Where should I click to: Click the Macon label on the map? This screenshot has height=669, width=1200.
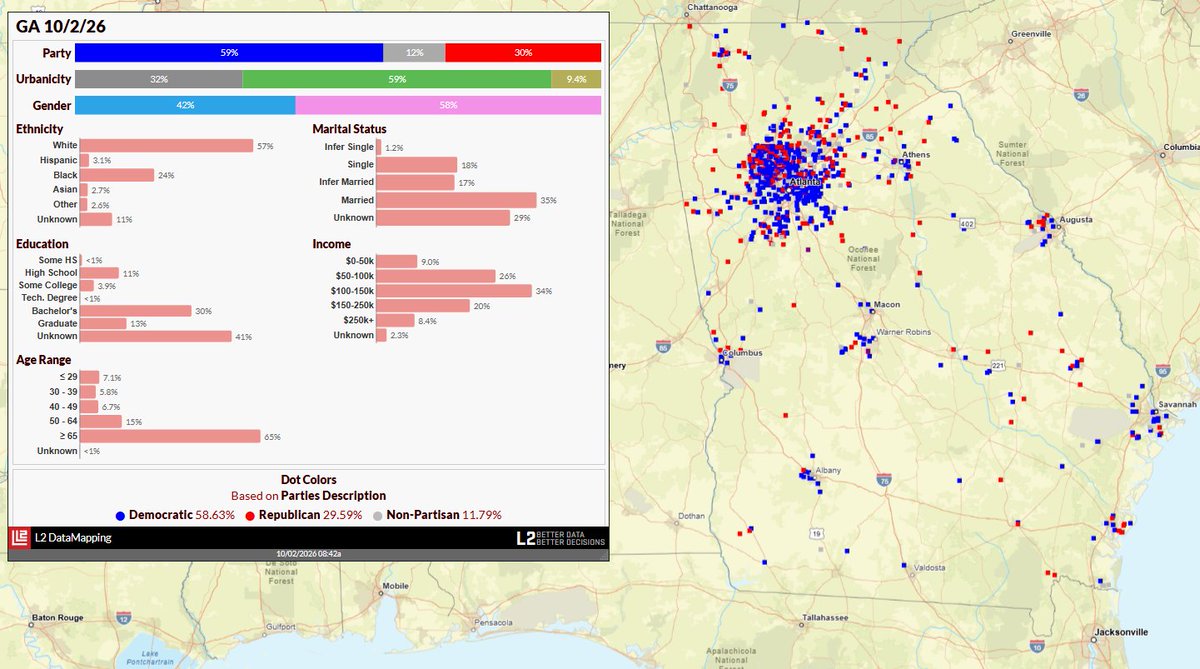(x=886, y=305)
